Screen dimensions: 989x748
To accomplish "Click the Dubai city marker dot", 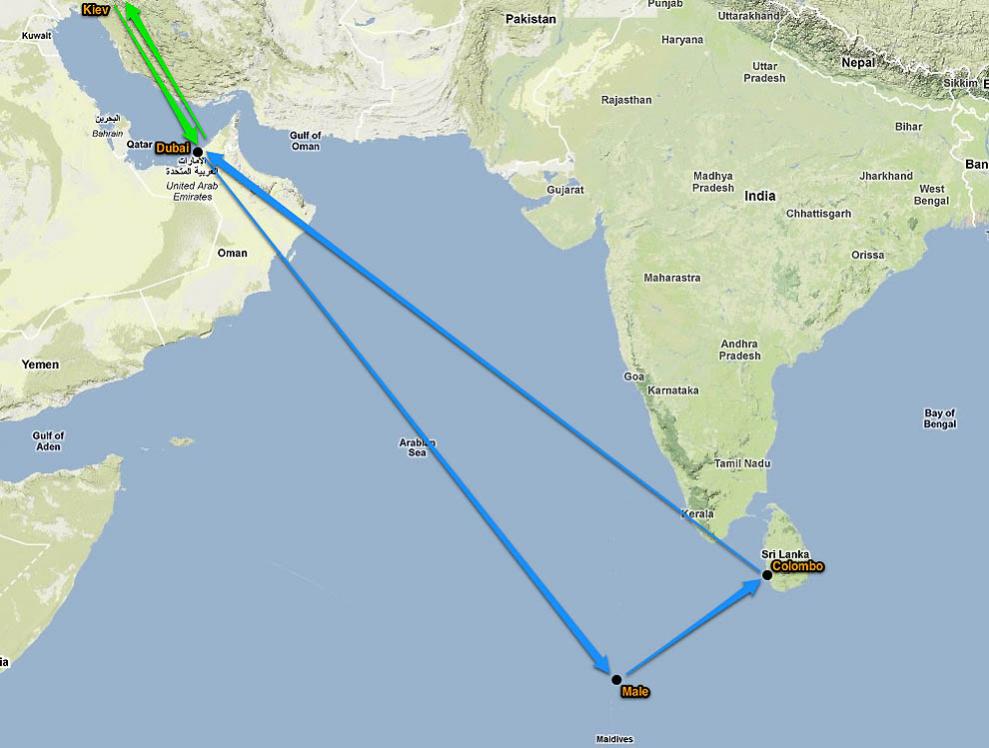I will [x=197, y=151].
